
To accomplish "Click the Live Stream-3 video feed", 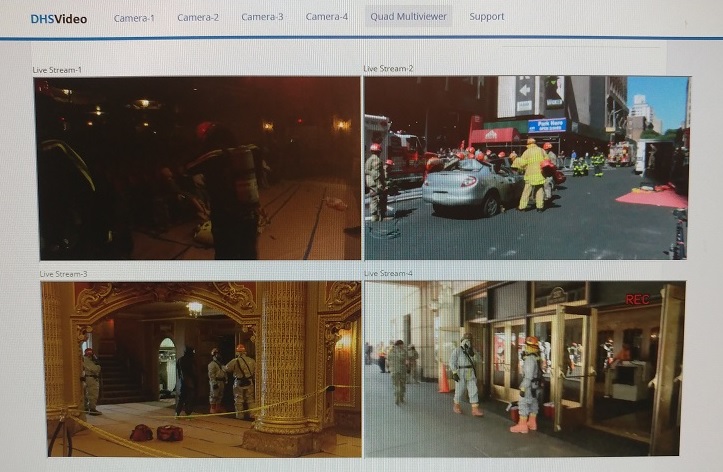I will point(200,368).
